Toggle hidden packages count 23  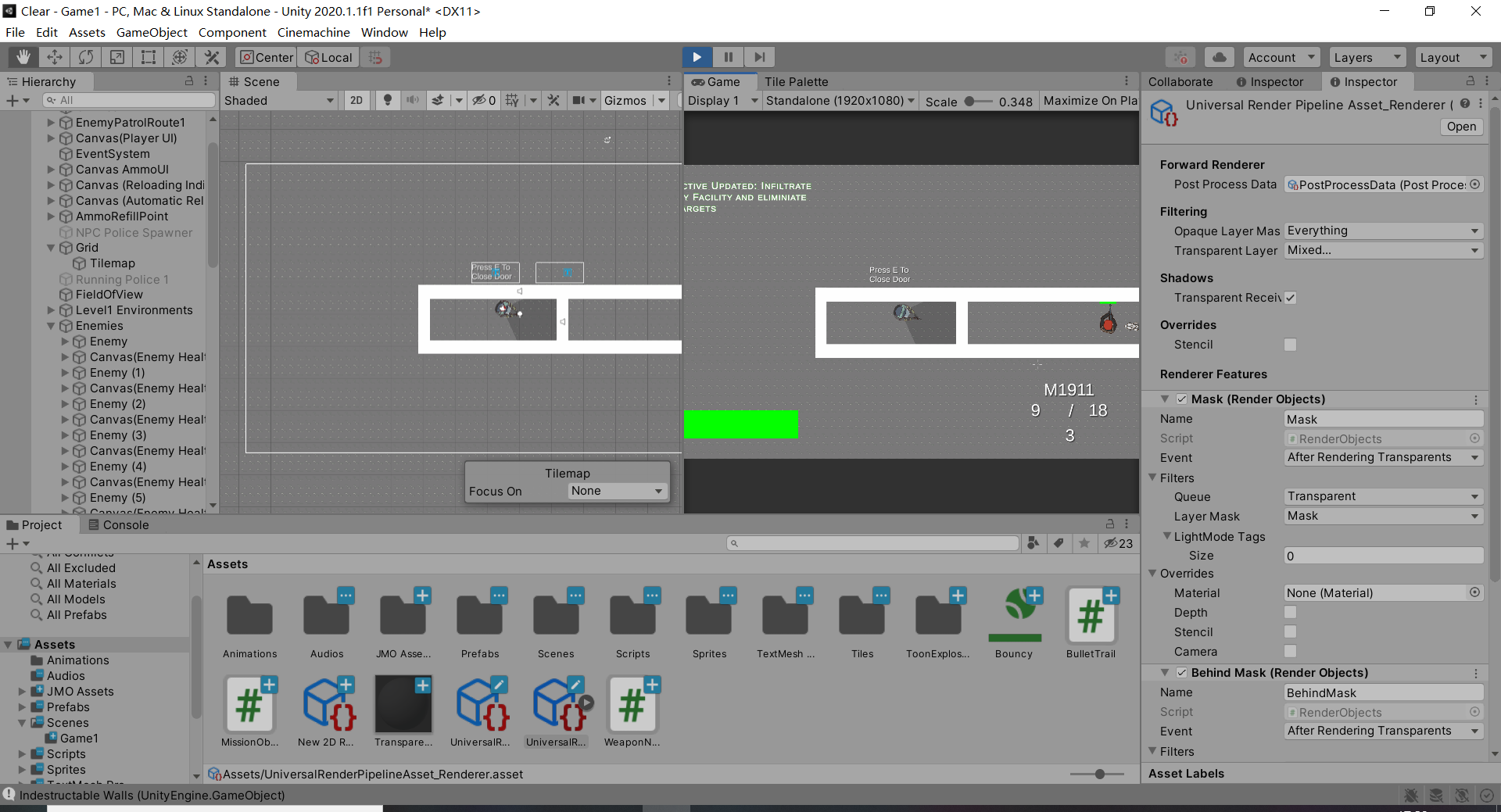tap(1119, 543)
